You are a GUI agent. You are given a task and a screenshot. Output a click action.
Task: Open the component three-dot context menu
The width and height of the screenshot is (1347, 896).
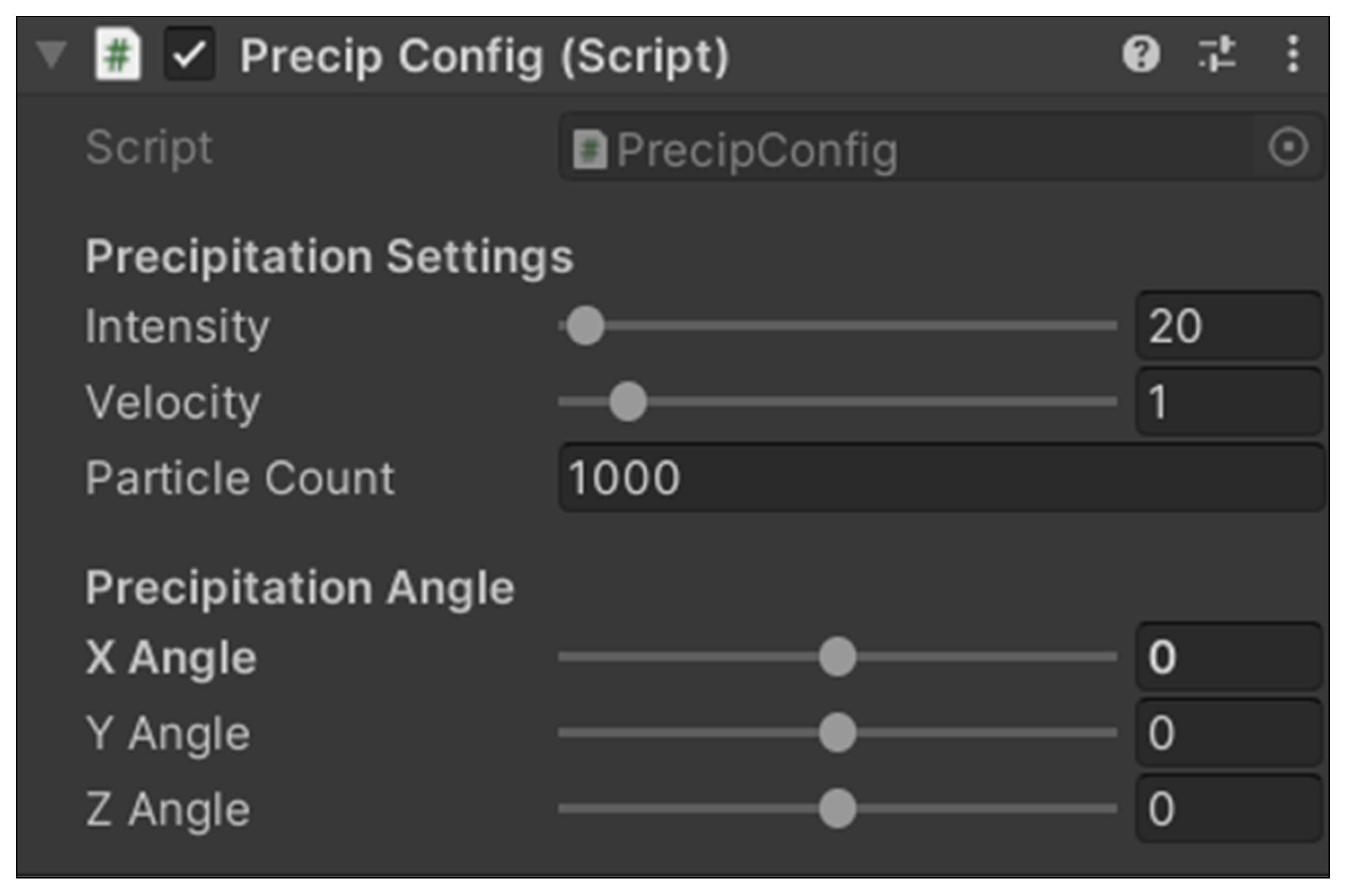(x=1293, y=55)
